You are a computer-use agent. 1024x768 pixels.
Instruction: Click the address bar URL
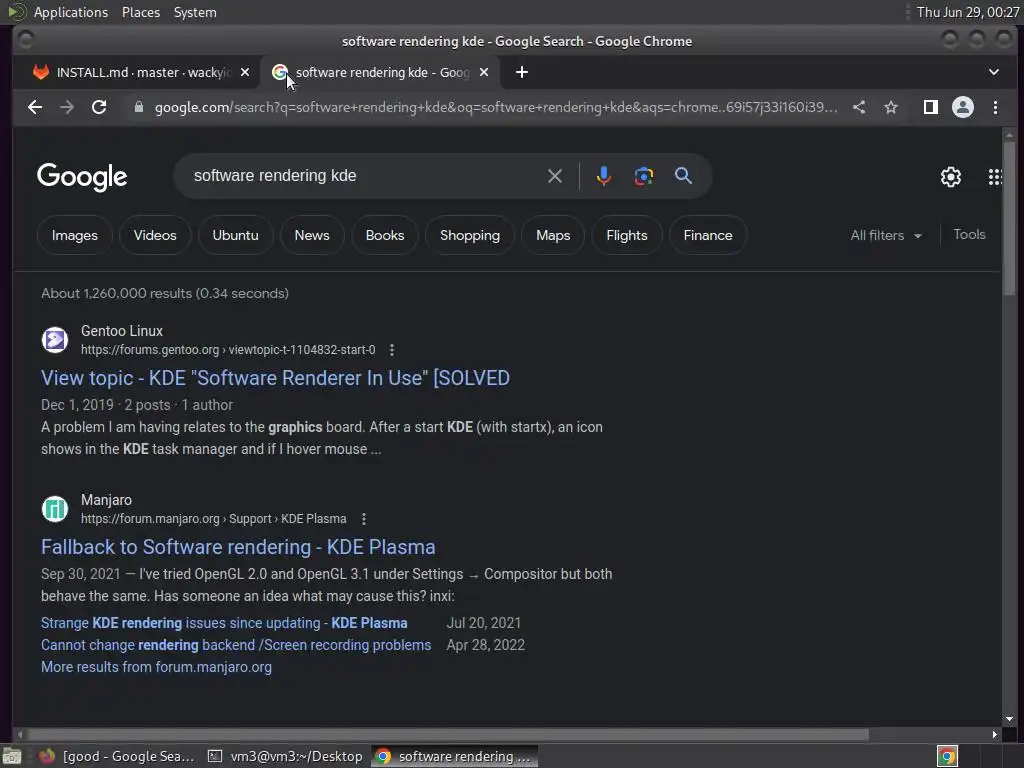tap(496, 107)
